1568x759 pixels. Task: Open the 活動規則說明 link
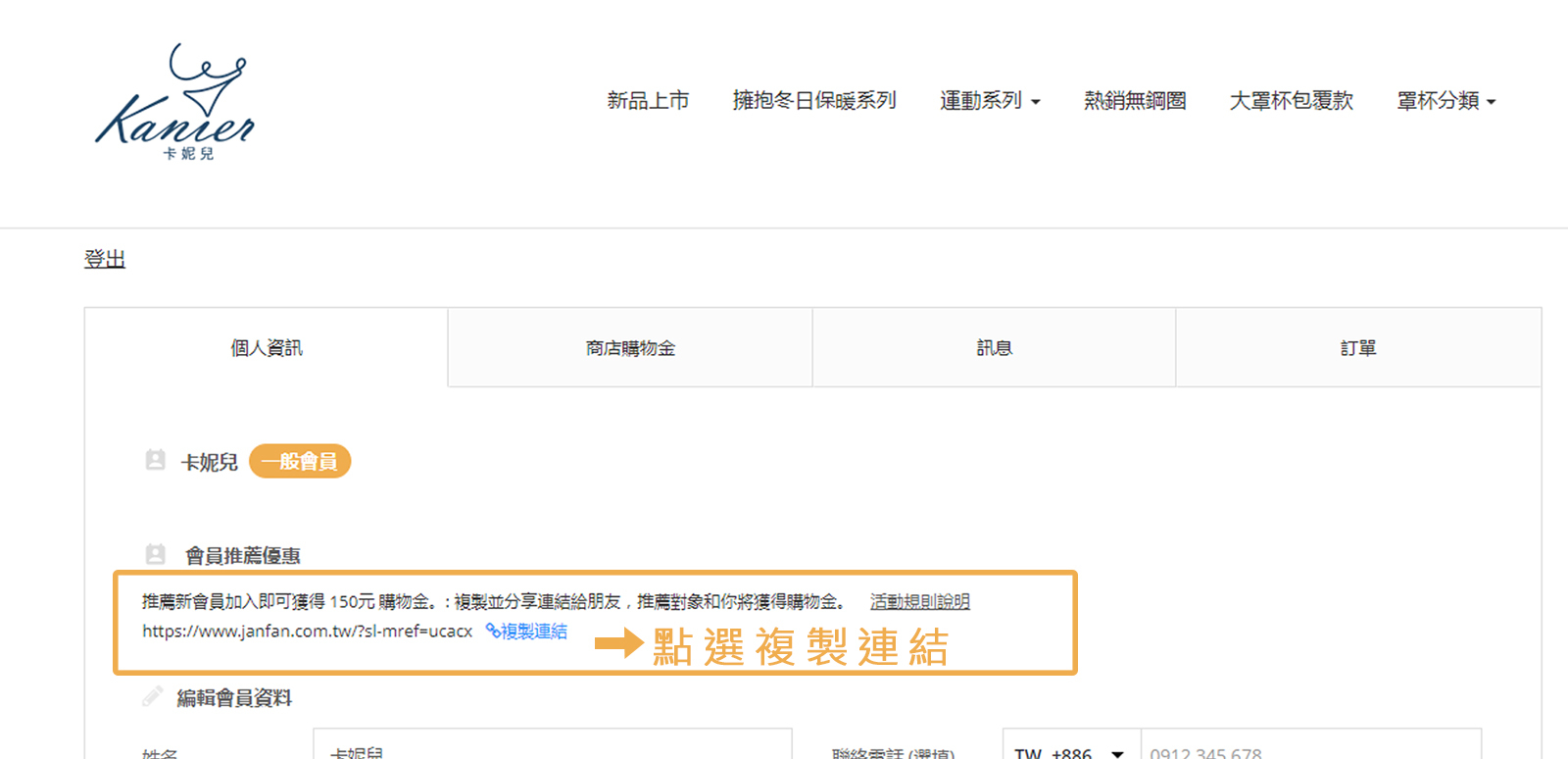[x=919, y=601]
